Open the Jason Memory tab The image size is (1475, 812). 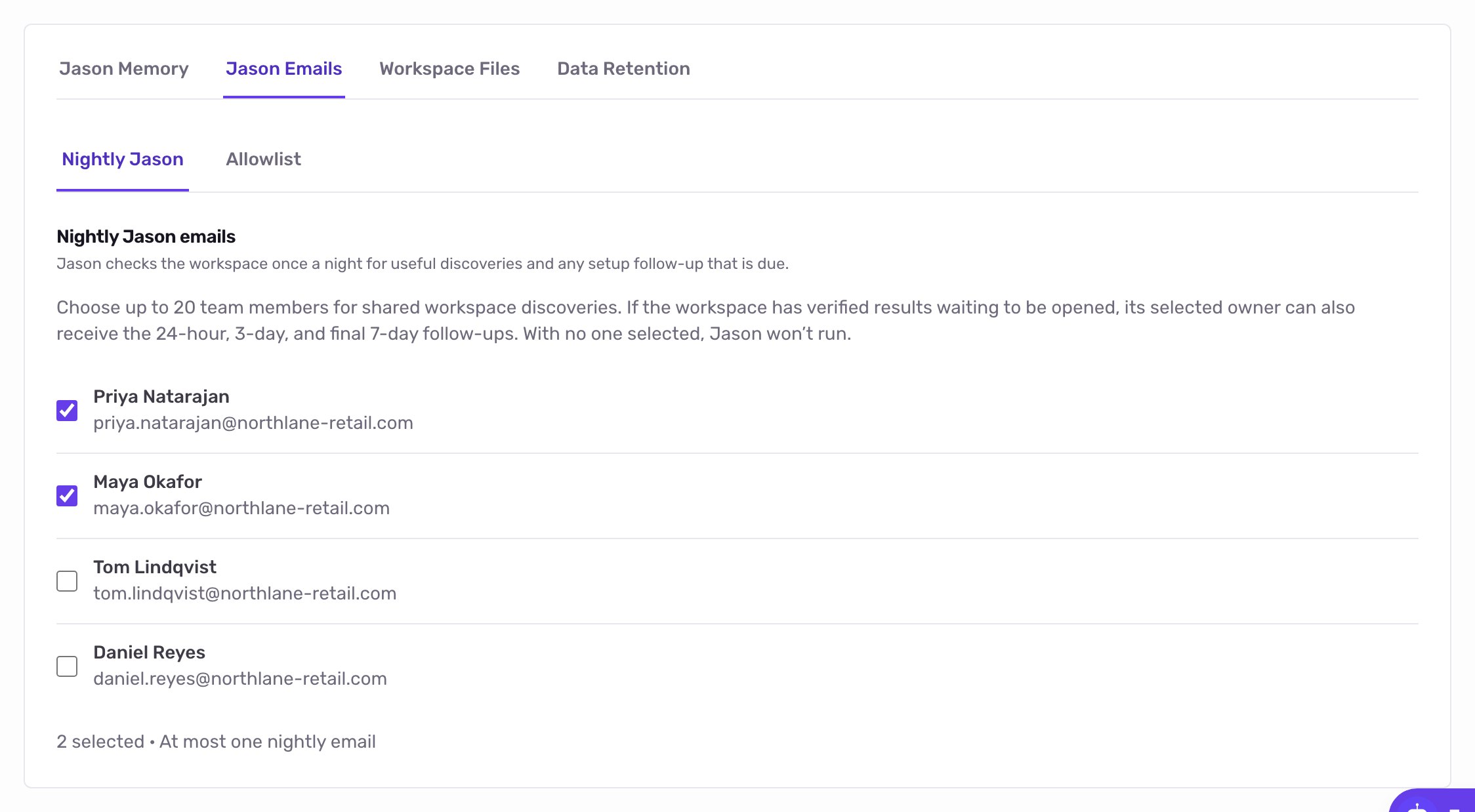[x=123, y=69]
